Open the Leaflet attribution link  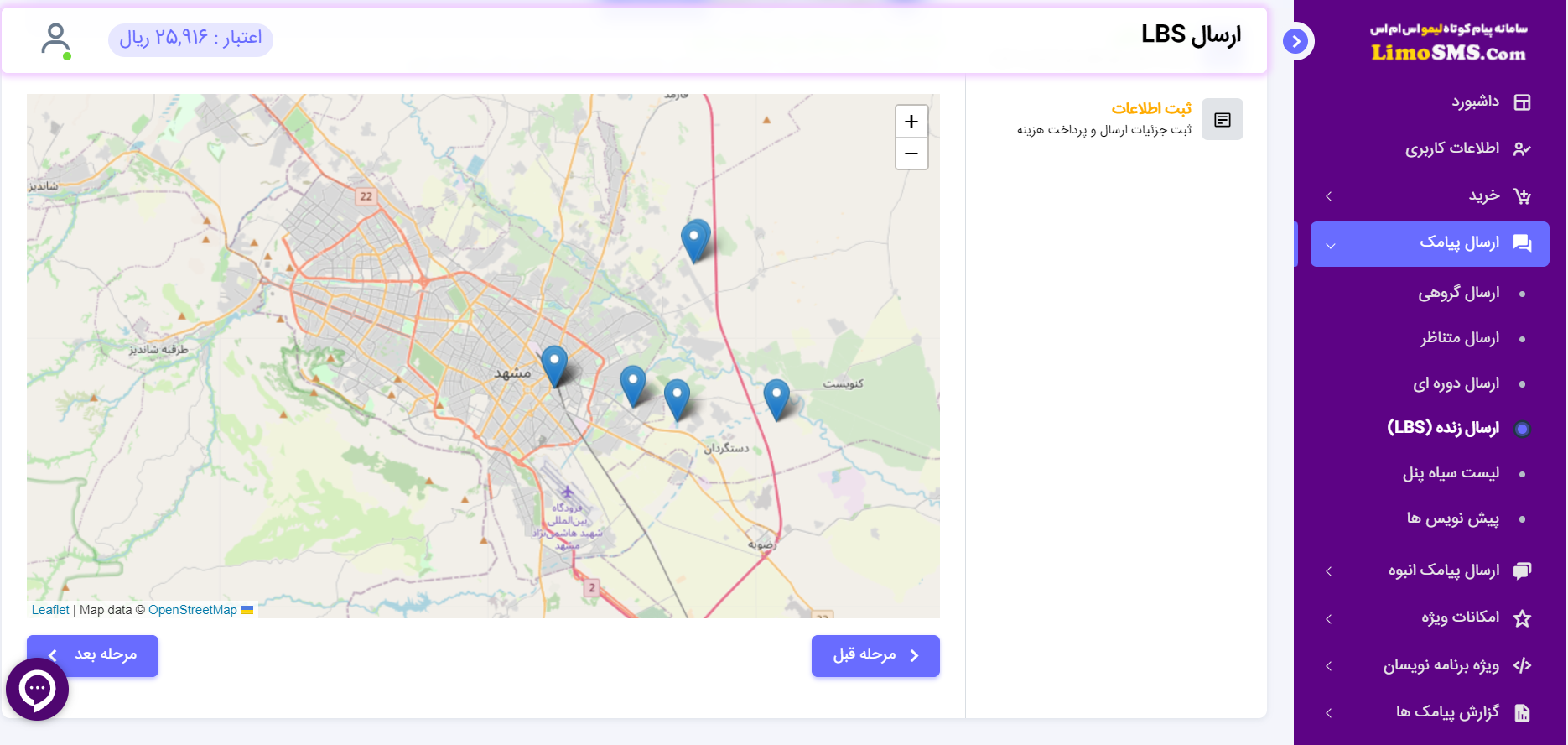coord(50,610)
